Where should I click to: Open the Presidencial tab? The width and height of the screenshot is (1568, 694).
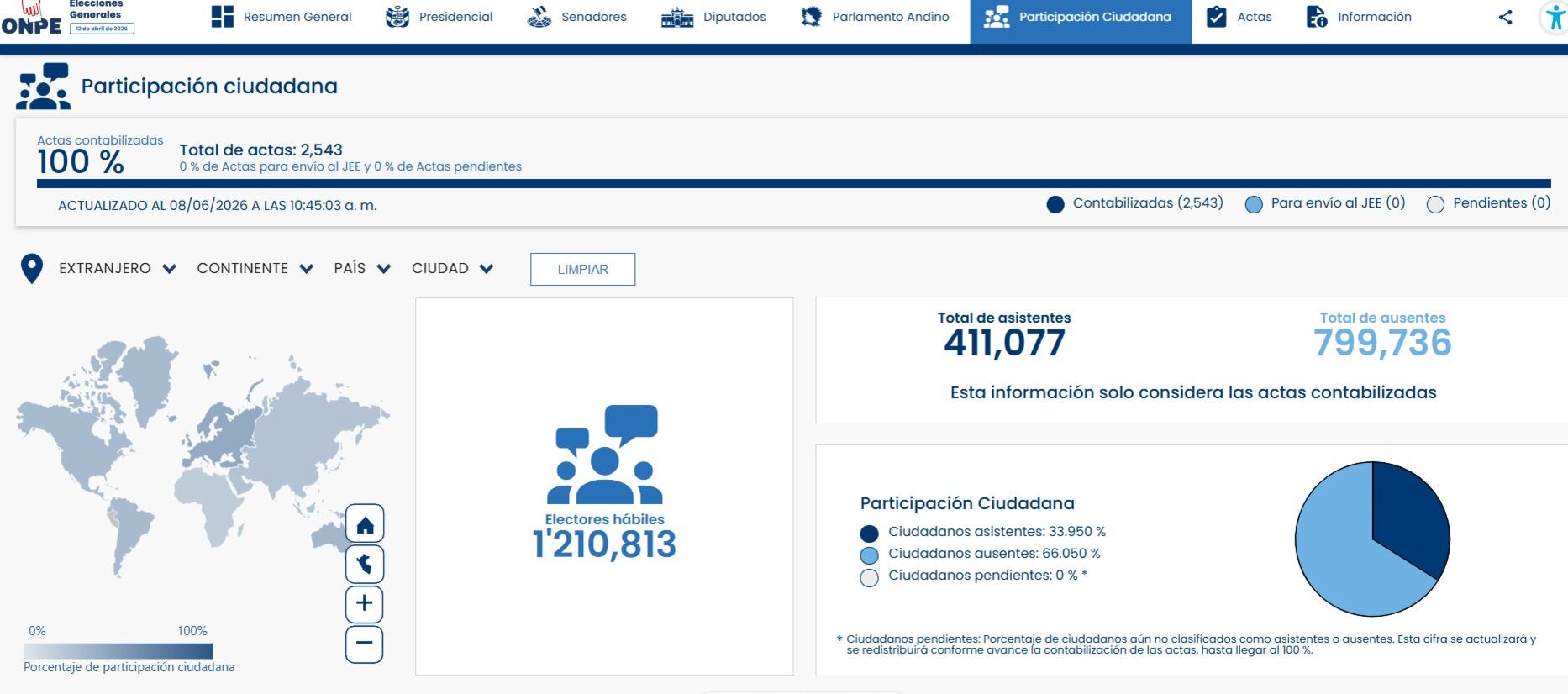439,17
